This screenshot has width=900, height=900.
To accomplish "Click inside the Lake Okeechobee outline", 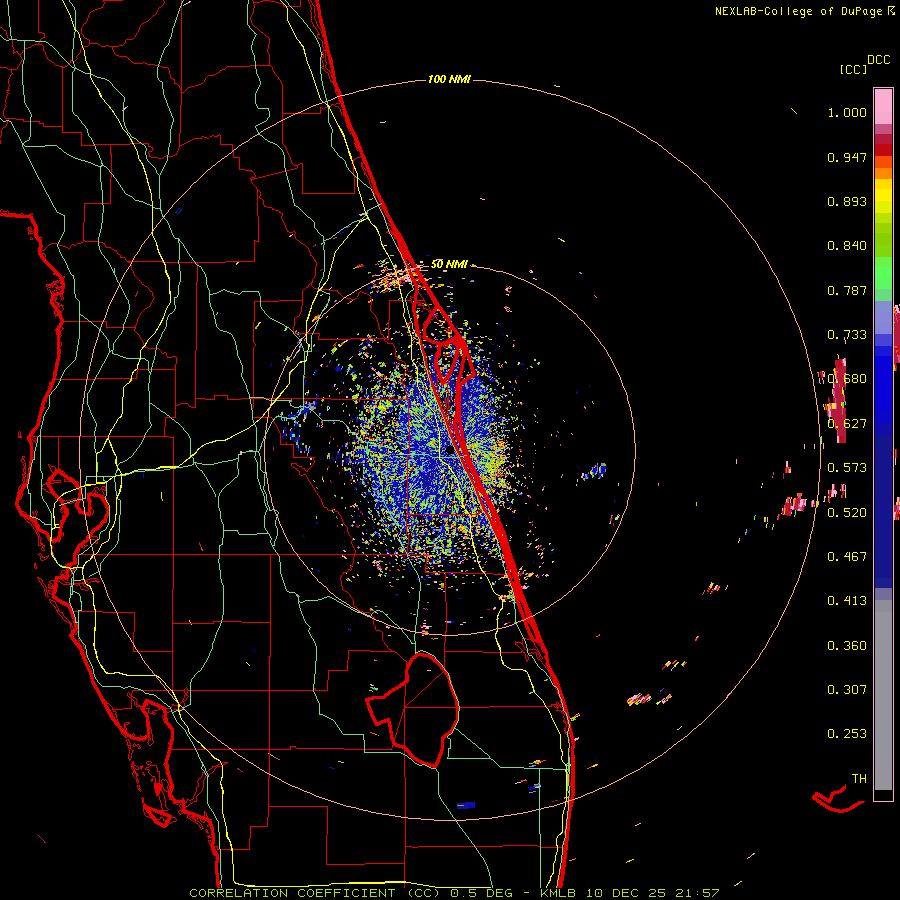I will (x=428, y=709).
